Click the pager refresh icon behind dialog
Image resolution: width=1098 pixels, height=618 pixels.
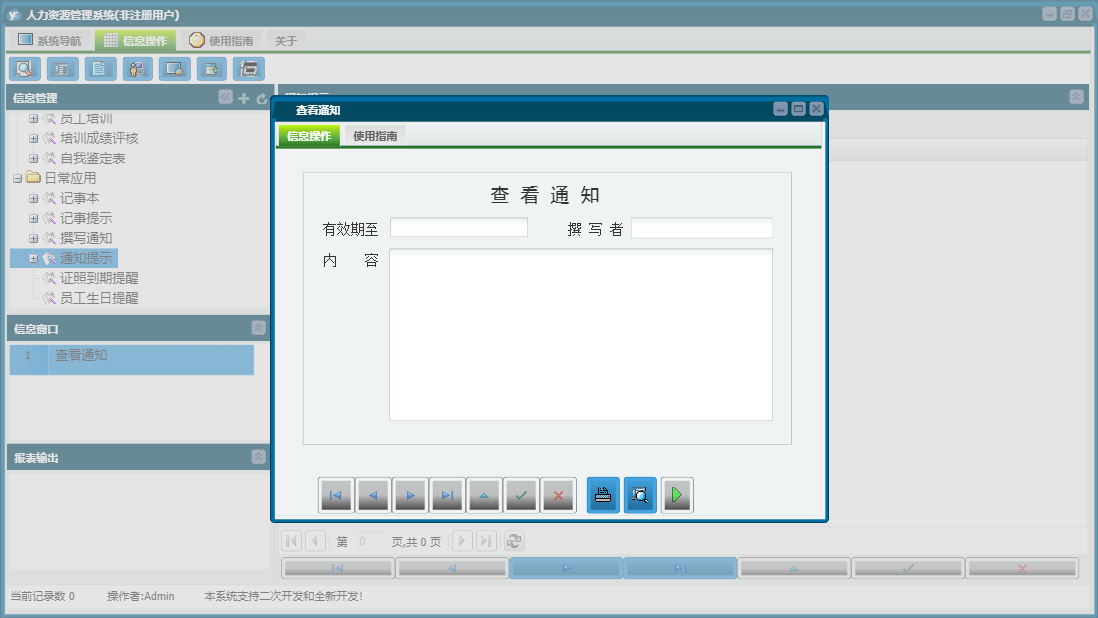click(x=514, y=541)
